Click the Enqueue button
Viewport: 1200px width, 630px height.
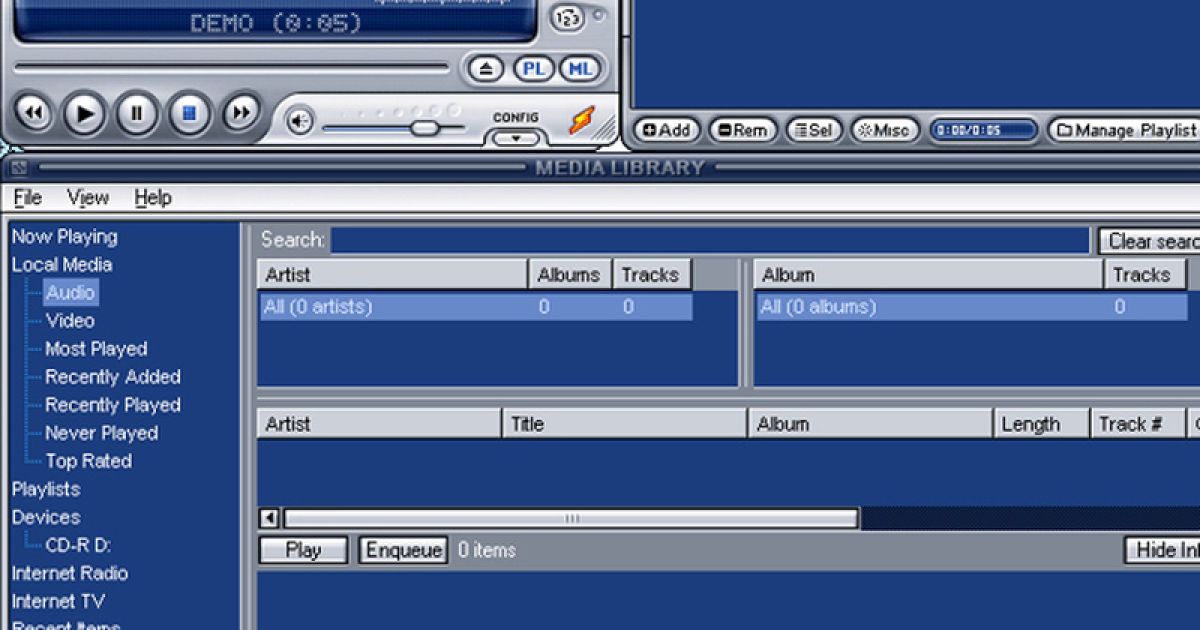403,550
